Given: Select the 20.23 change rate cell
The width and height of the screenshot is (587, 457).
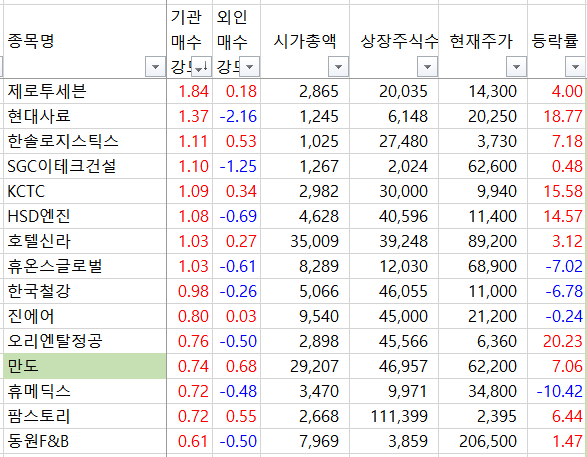Looking at the screenshot, I should [x=557, y=341].
